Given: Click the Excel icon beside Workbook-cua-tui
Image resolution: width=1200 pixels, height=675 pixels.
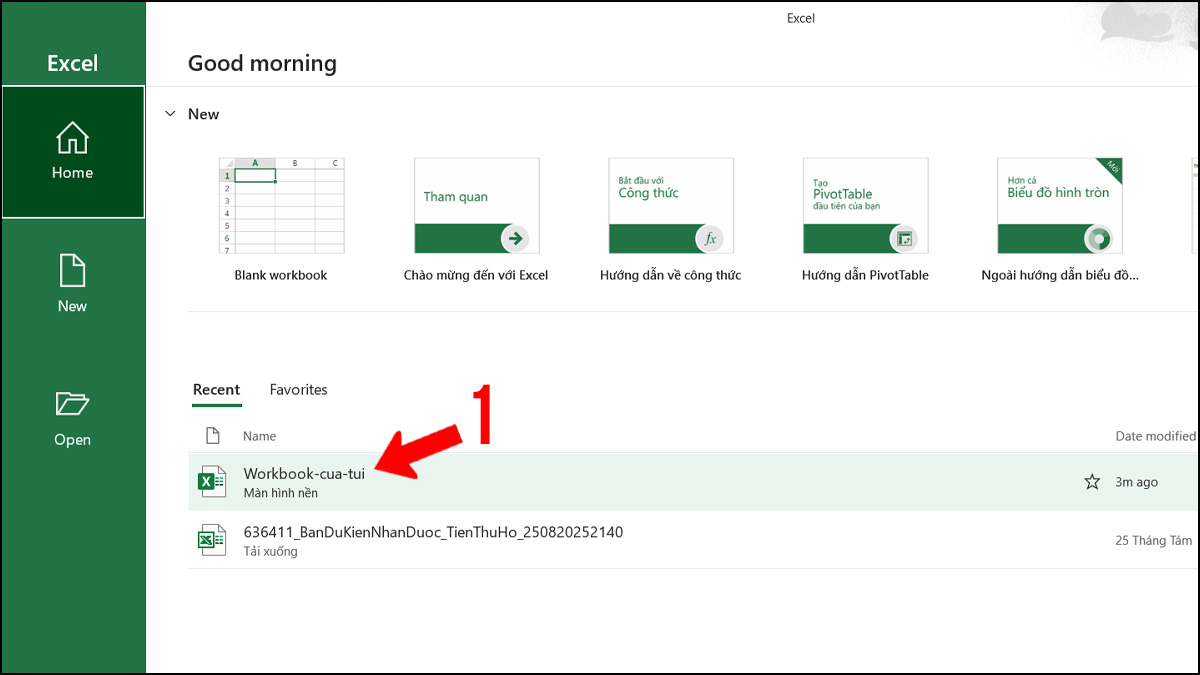Looking at the screenshot, I should tap(211, 482).
